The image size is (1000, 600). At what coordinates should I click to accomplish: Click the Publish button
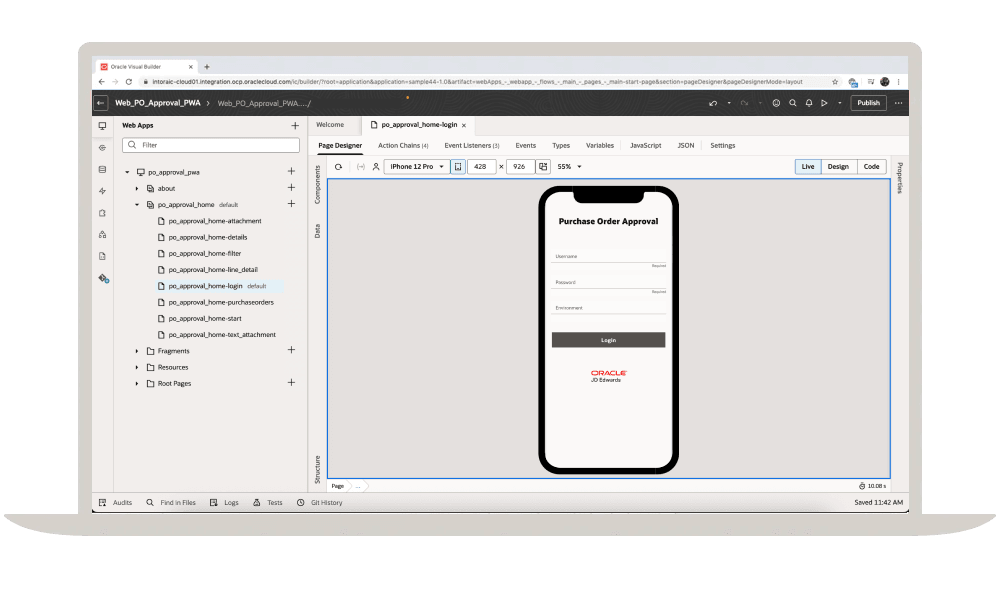pyautogui.click(x=869, y=103)
